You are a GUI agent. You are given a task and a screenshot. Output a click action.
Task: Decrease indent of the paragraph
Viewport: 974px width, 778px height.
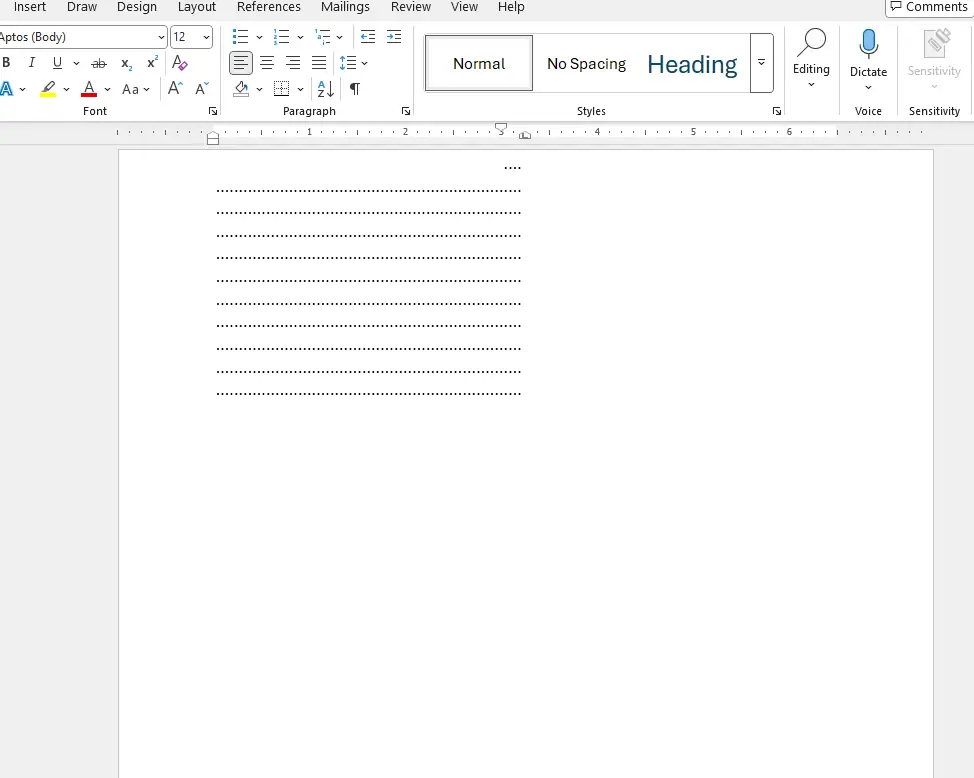pyautogui.click(x=368, y=37)
